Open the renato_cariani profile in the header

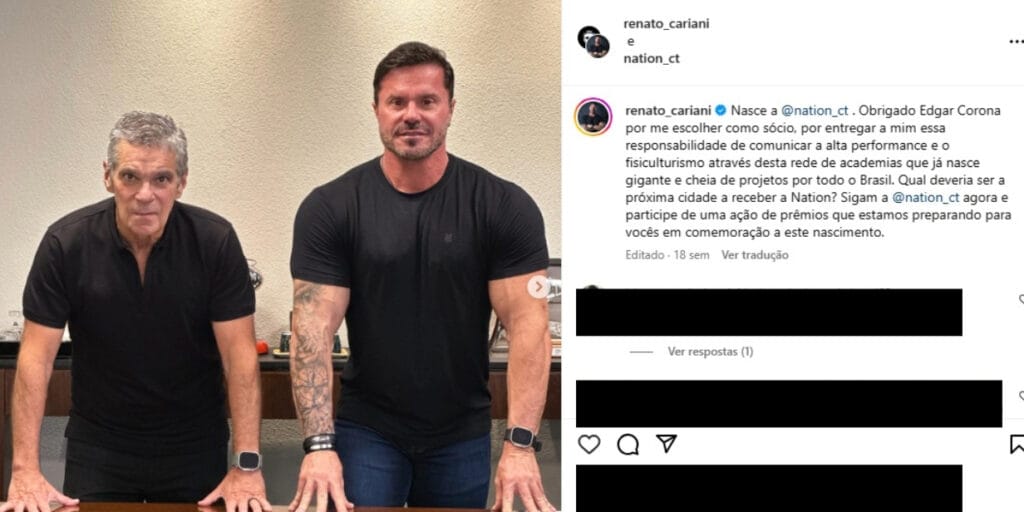click(666, 24)
